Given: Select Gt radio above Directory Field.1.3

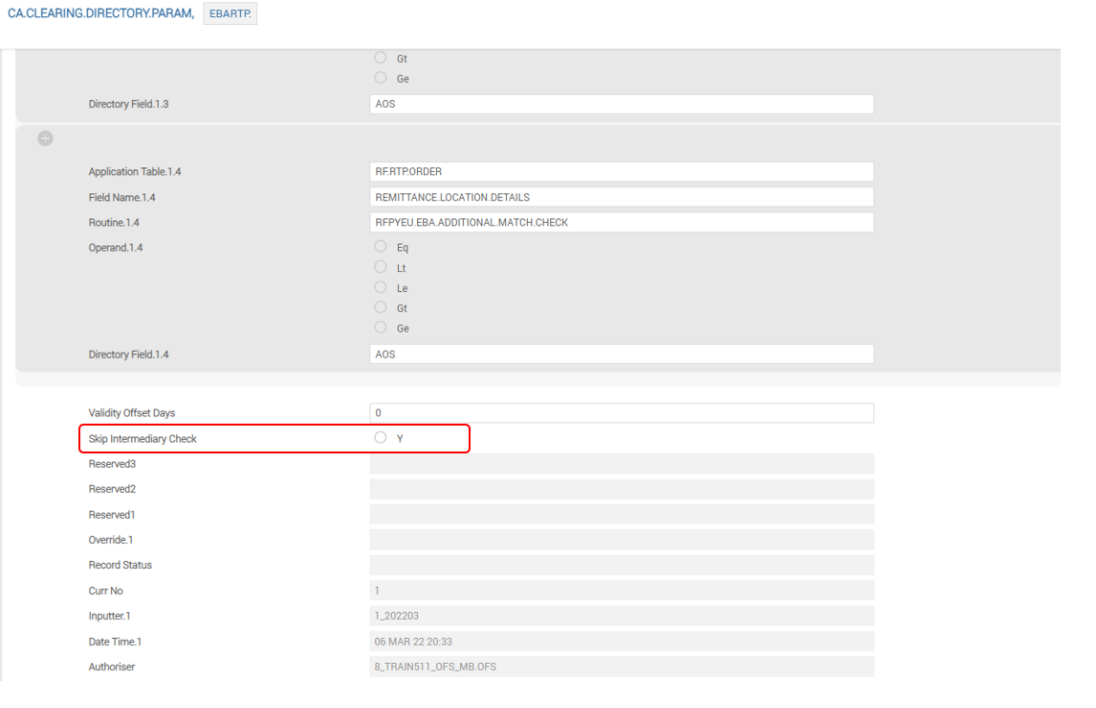Looking at the screenshot, I should pyautogui.click(x=380, y=58).
